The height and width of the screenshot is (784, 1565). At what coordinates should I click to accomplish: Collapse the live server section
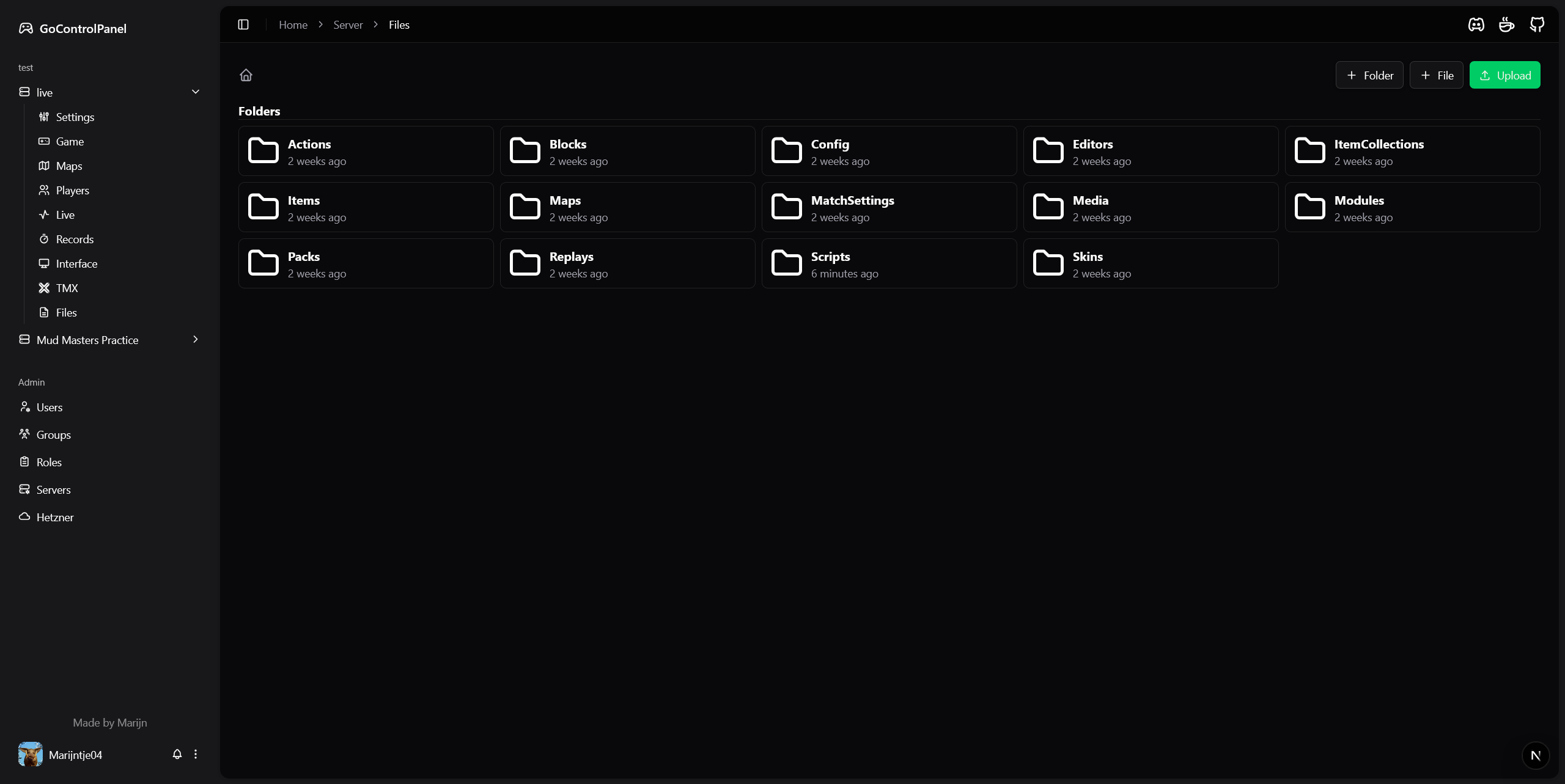pyautogui.click(x=196, y=92)
